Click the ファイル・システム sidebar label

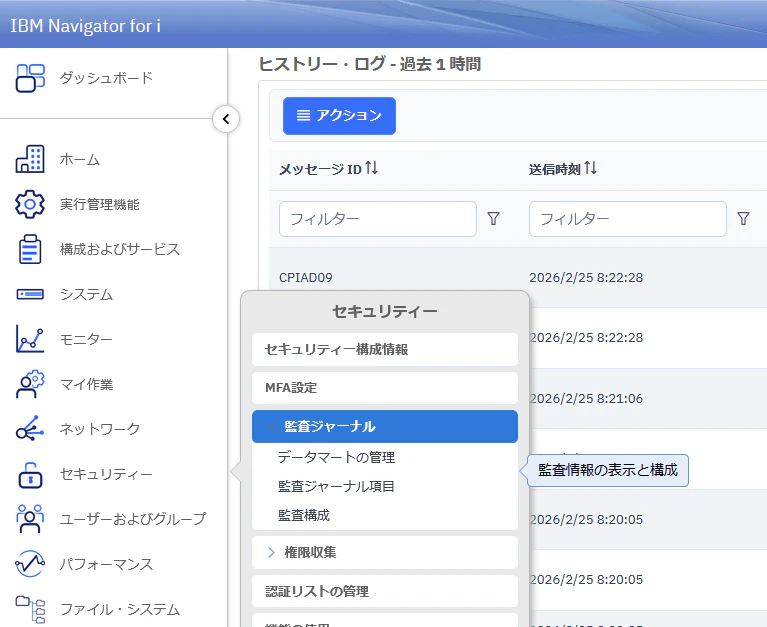pyautogui.click(x=120, y=609)
